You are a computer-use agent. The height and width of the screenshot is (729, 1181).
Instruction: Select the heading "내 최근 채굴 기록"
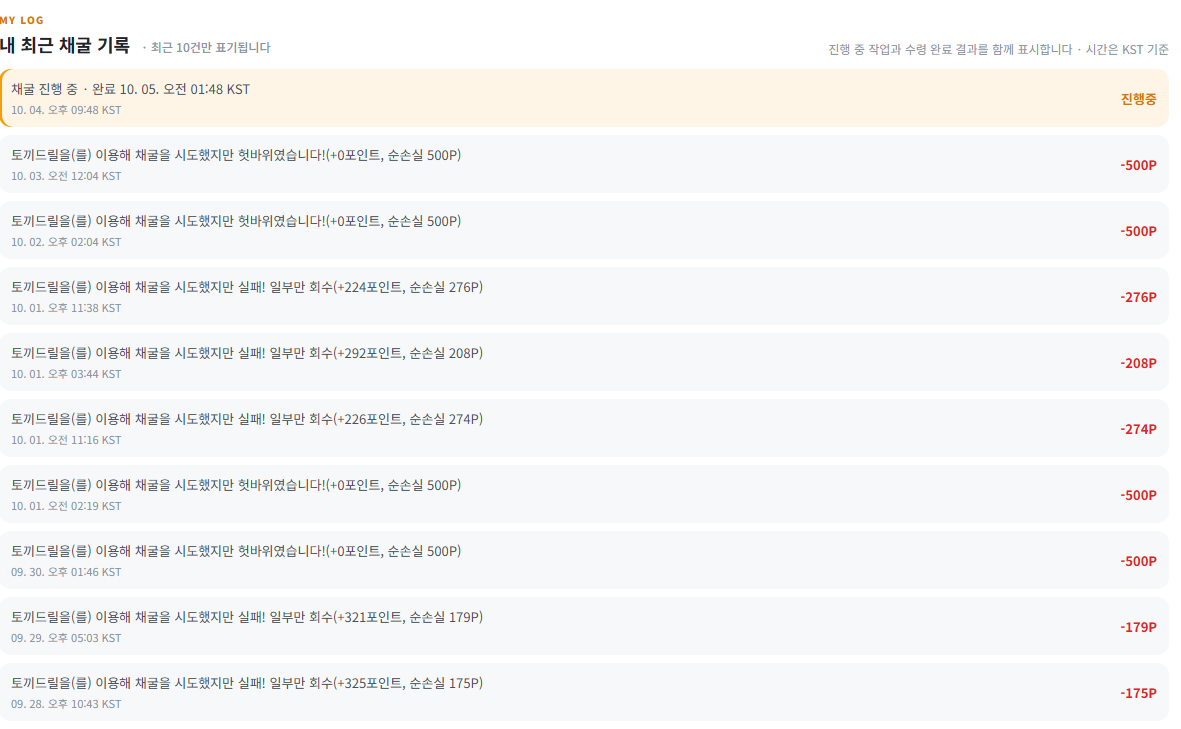(65, 46)
